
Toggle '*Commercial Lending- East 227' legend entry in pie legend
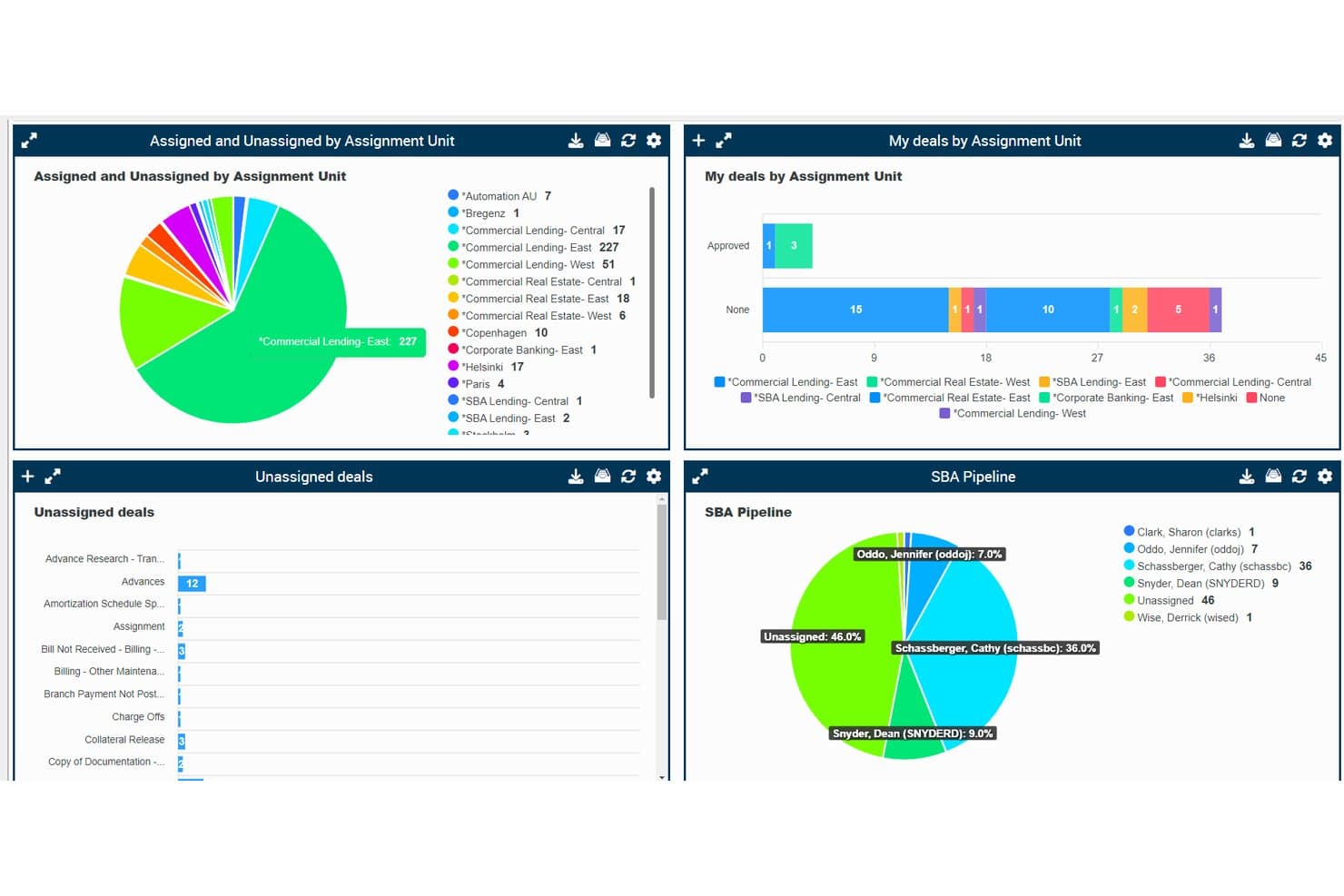click(533, 247)
